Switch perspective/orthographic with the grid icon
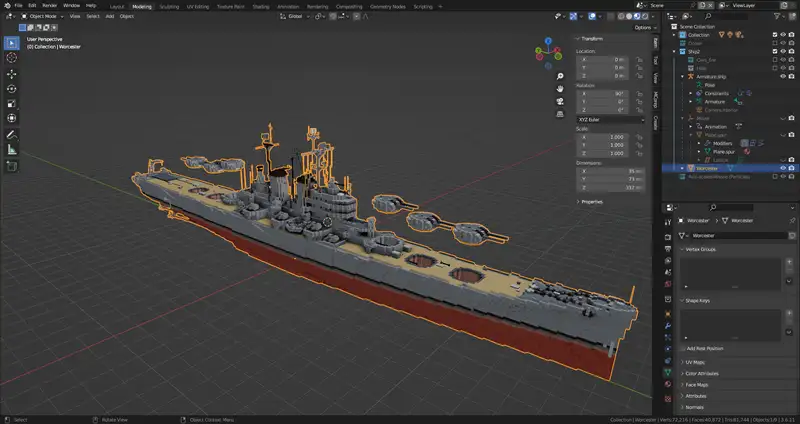Viewport: 800px width, 424px height. click(560, 114)
